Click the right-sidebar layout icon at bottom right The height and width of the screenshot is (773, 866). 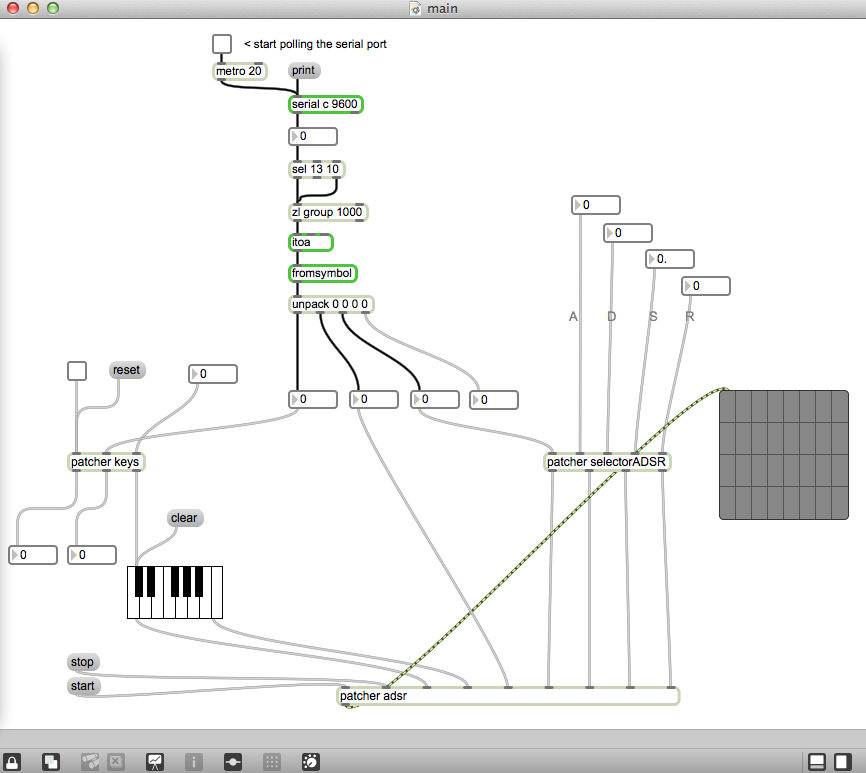pos(842,762)
